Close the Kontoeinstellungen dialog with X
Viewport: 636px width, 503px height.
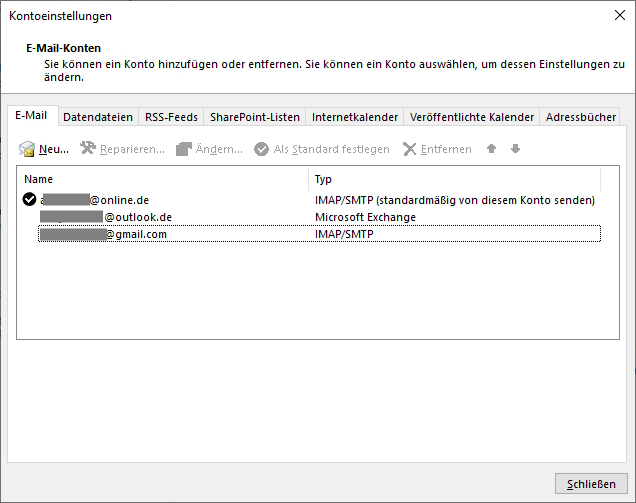pyautogui.click(x=619, y=15)
